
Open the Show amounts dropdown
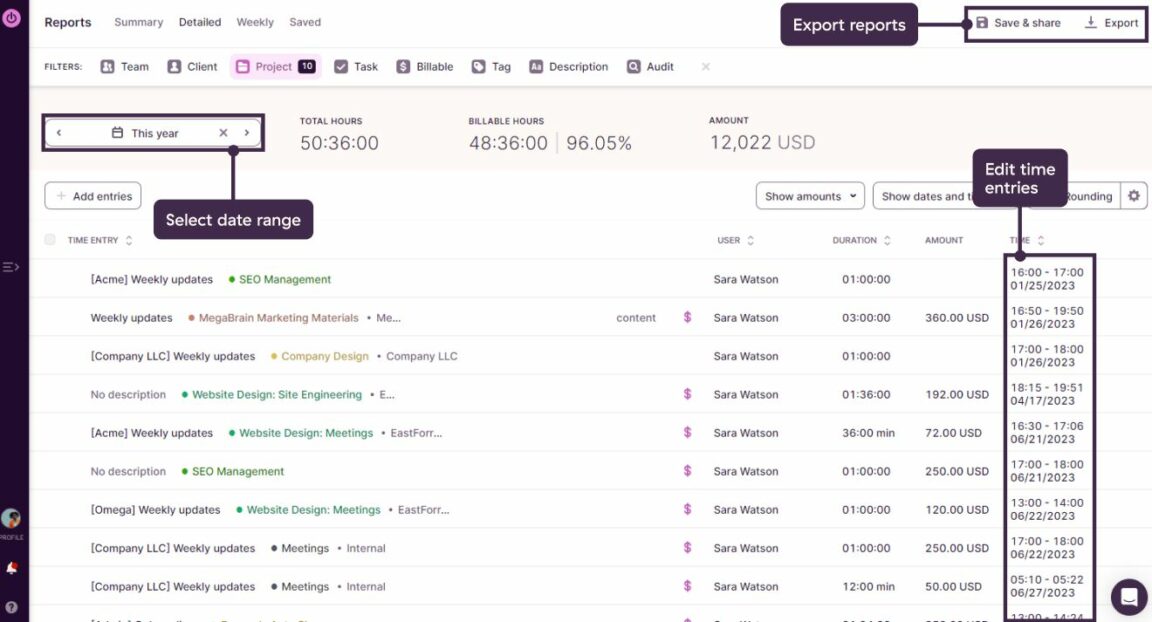tap(810, 196)
